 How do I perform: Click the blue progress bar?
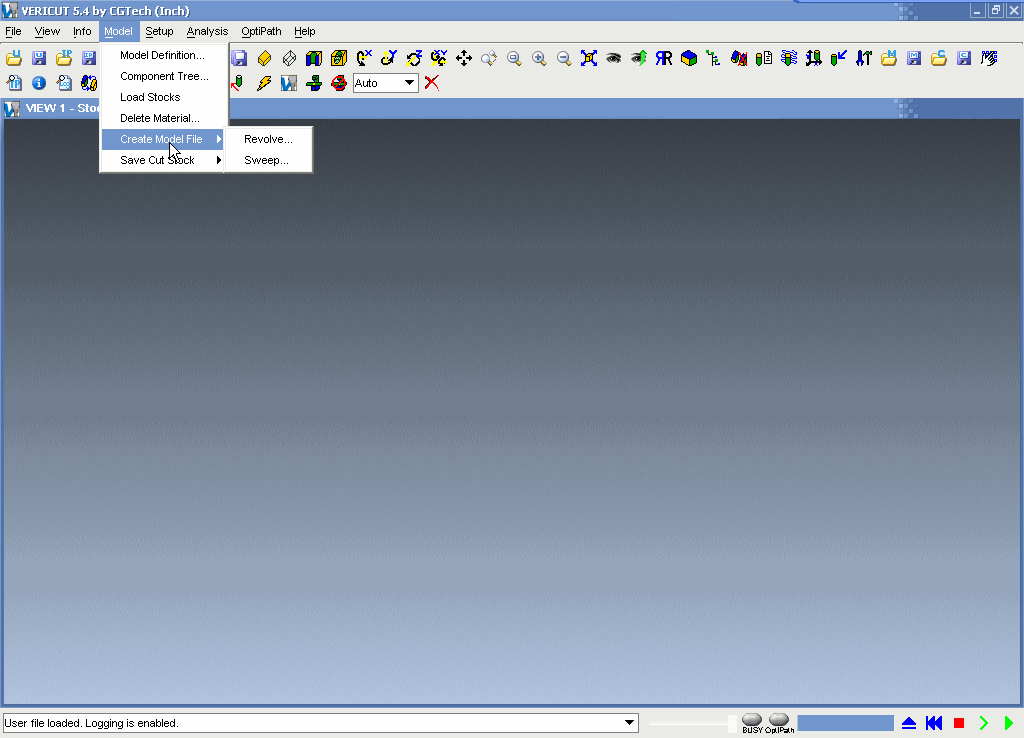(845, 723)
